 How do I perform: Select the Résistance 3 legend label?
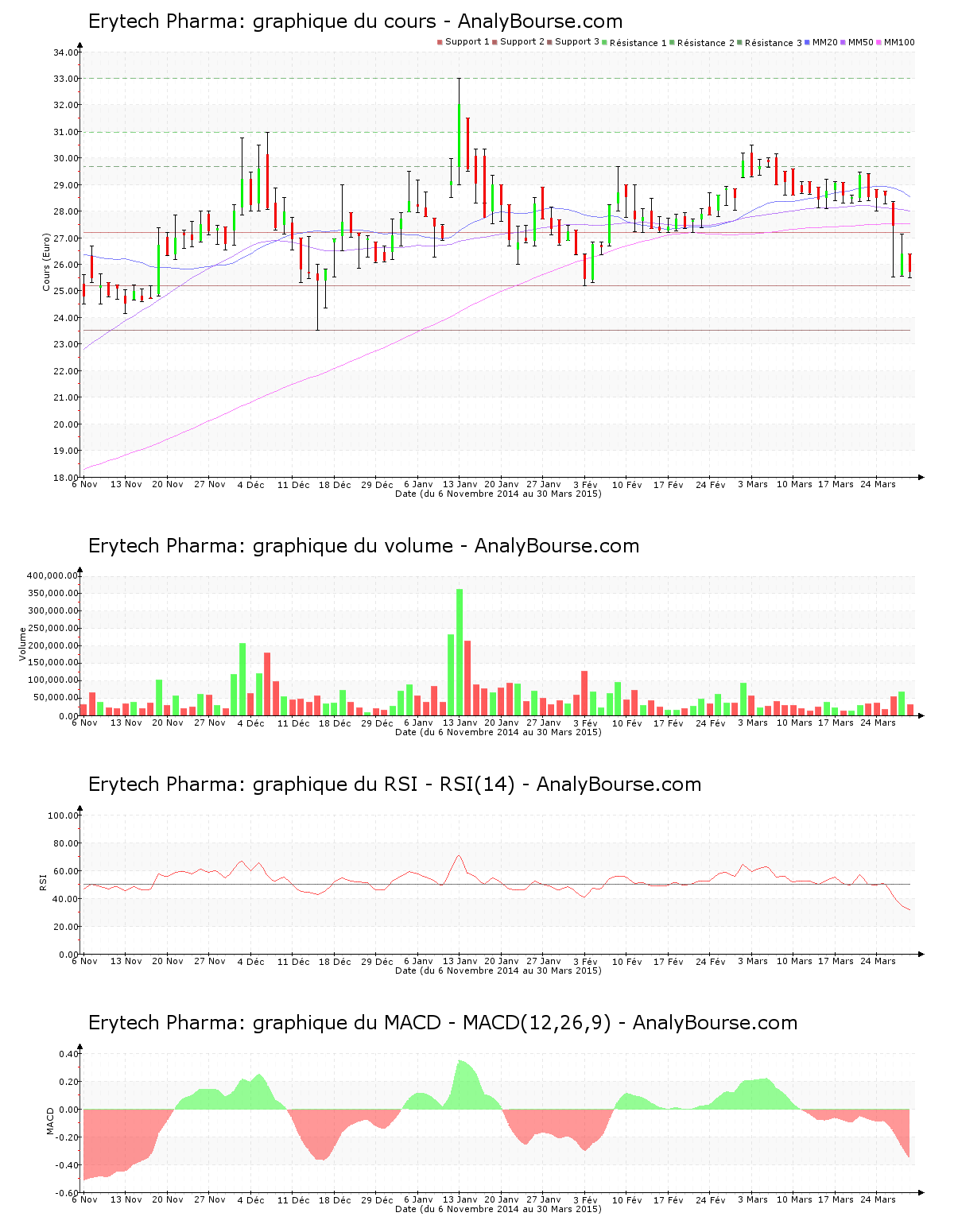[x=774, y=43]
